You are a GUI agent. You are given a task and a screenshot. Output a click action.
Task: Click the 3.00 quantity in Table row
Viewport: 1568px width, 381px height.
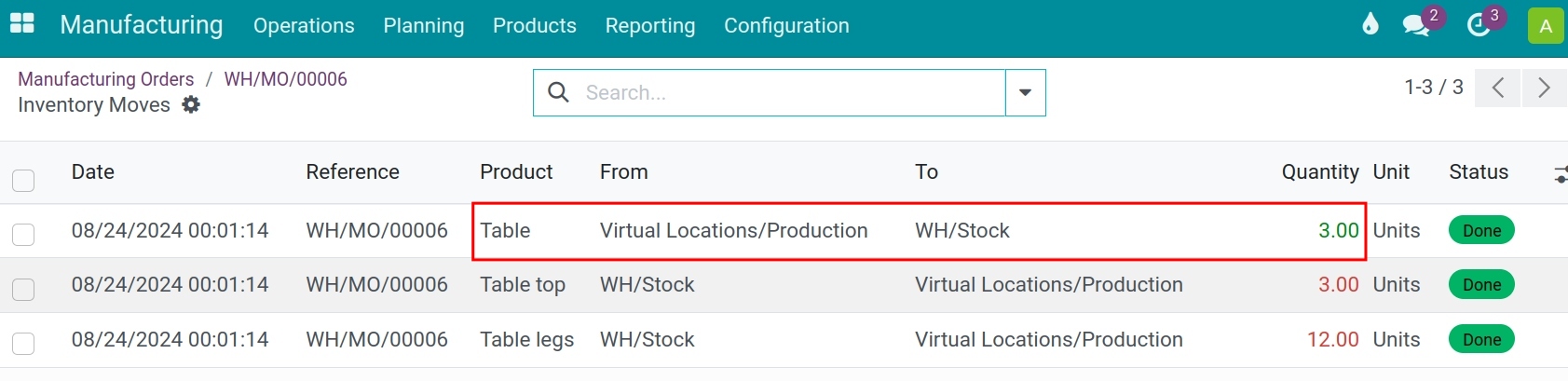click(1339, 230)
